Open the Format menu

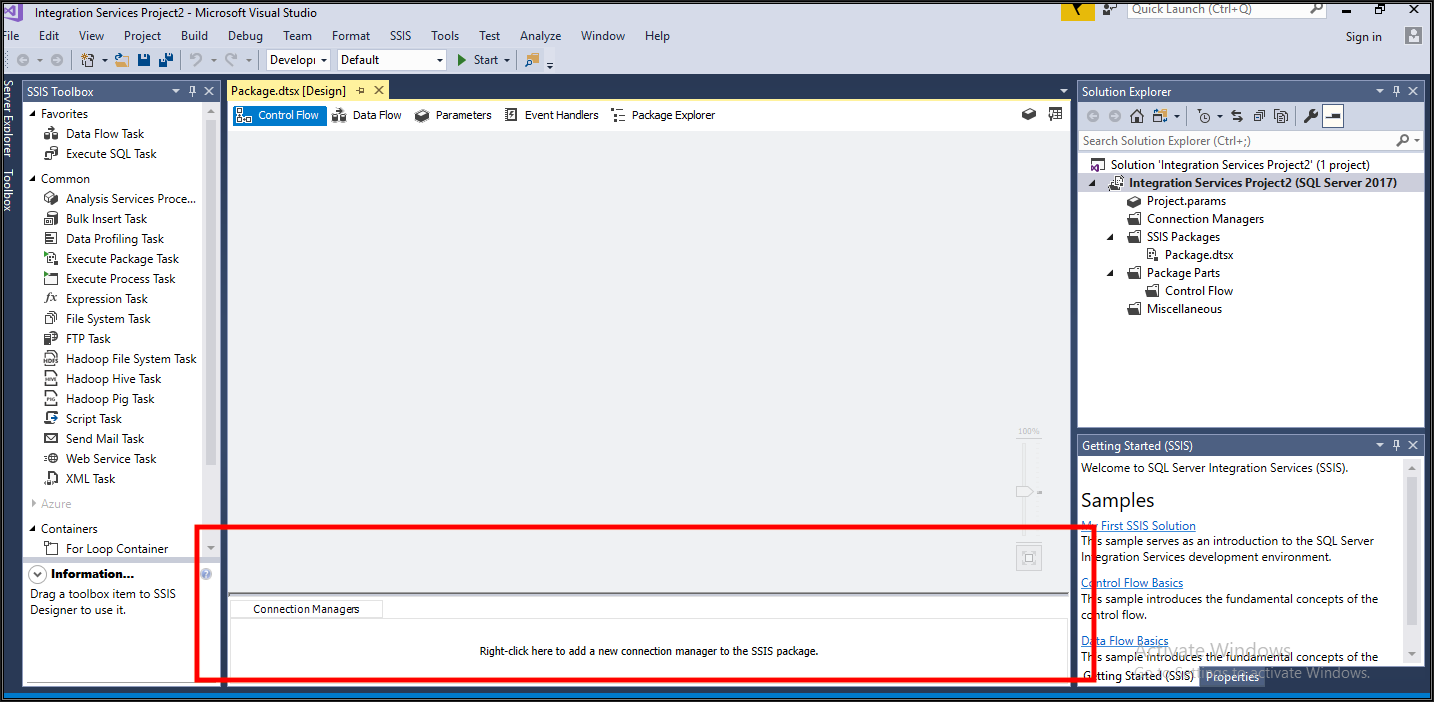coord(351,36)
